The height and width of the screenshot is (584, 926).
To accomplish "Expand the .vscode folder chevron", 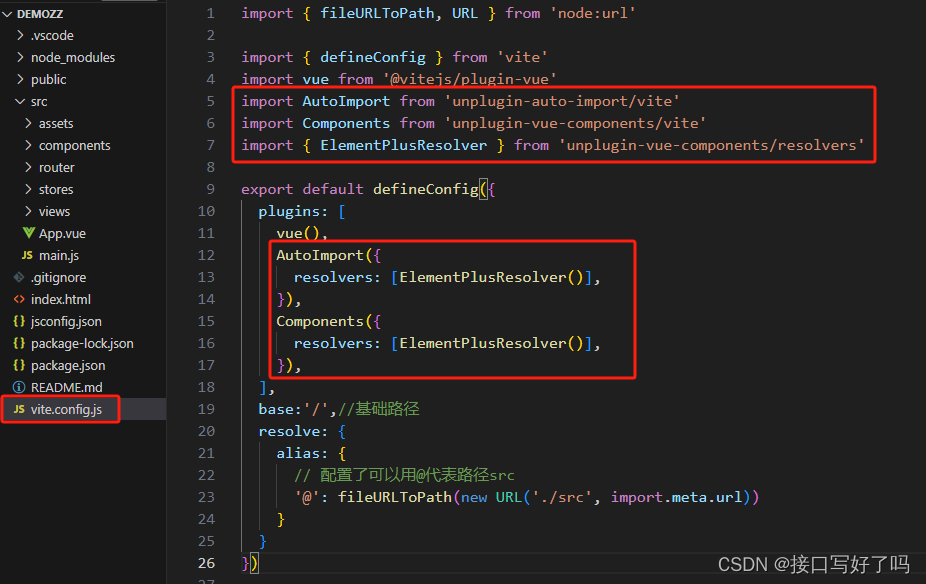I will [21, 35].
